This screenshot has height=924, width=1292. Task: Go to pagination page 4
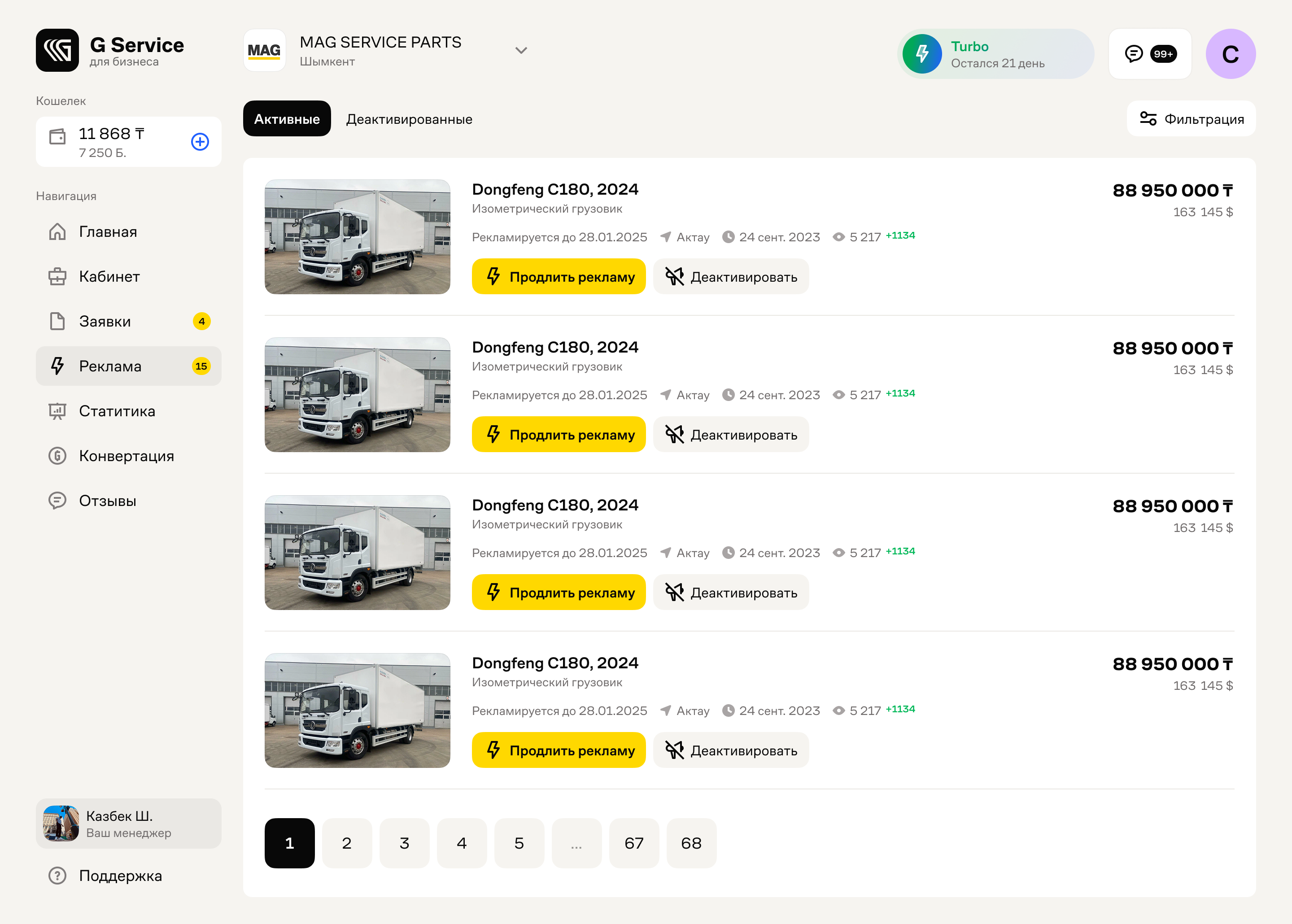pyautogui.click(x=462, y=843)
